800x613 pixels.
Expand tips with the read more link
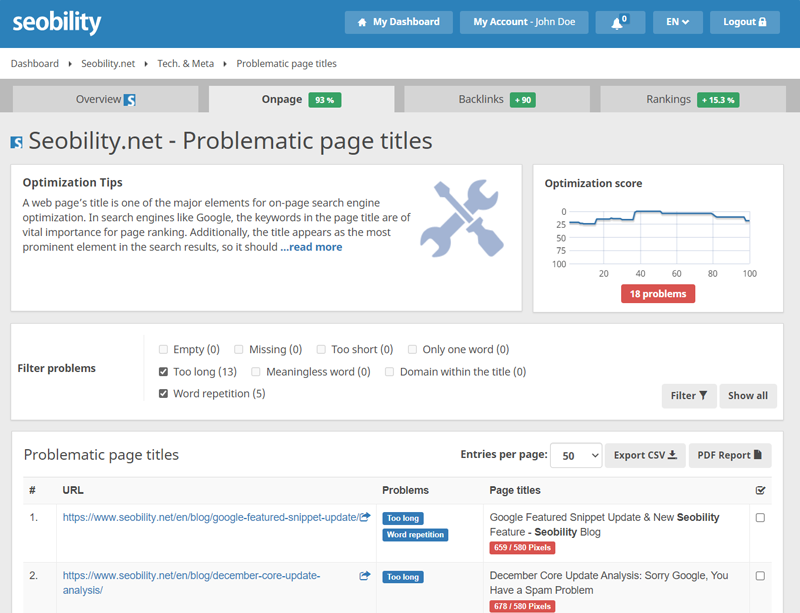(x=311, y=247)
